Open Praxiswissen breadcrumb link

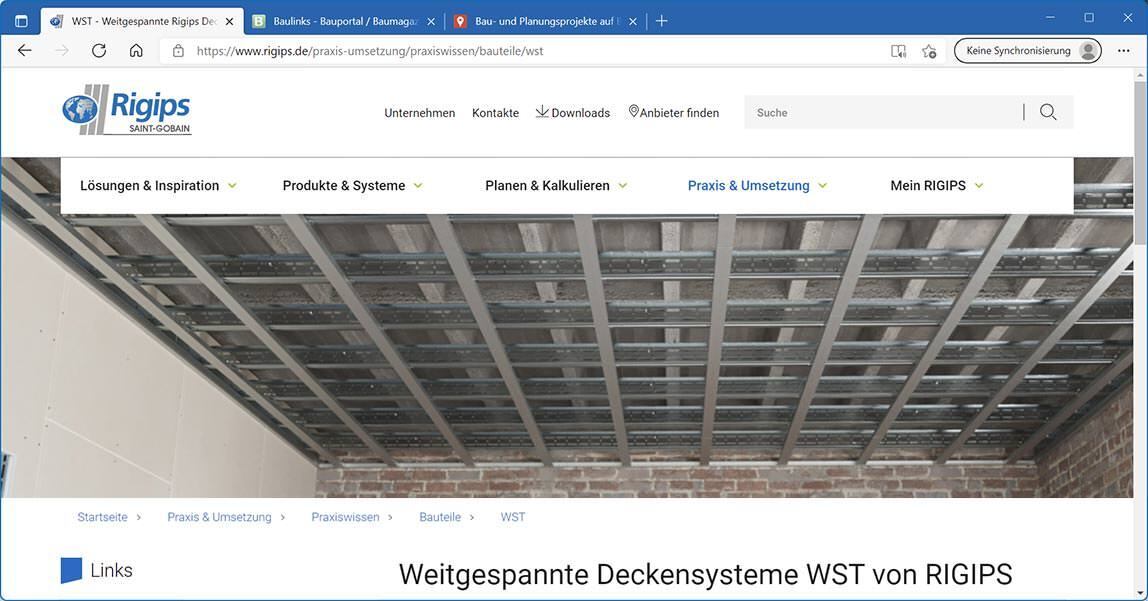point(346,517)
